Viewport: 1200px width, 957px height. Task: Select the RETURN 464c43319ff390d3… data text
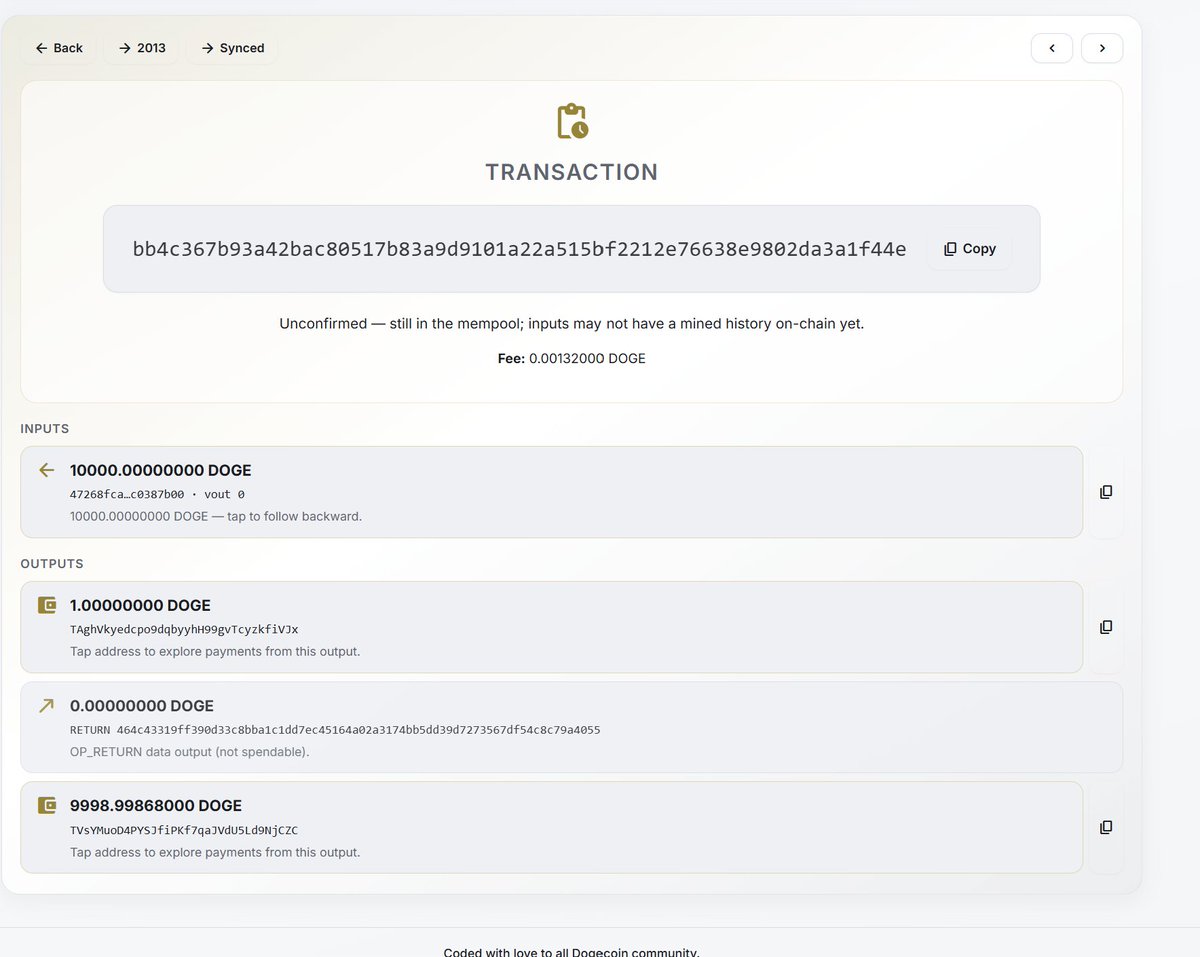point(335,730)
